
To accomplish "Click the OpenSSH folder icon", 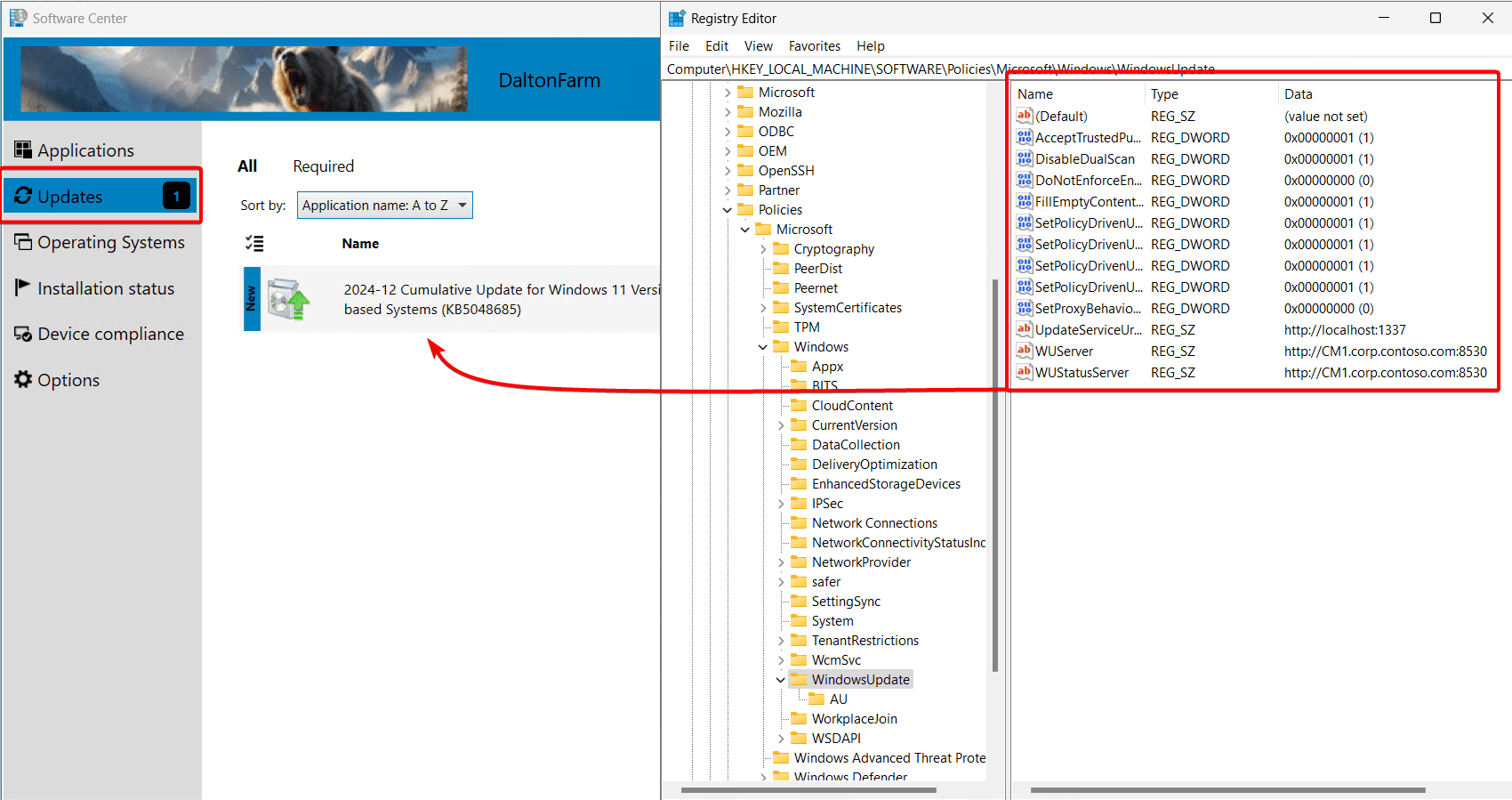I will (x=745, y=170).
